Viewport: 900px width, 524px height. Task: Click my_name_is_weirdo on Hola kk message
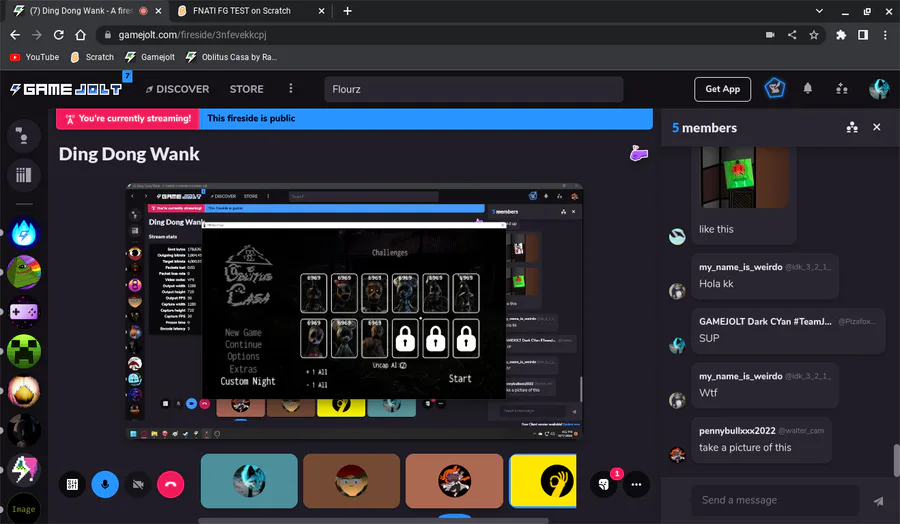740,267
